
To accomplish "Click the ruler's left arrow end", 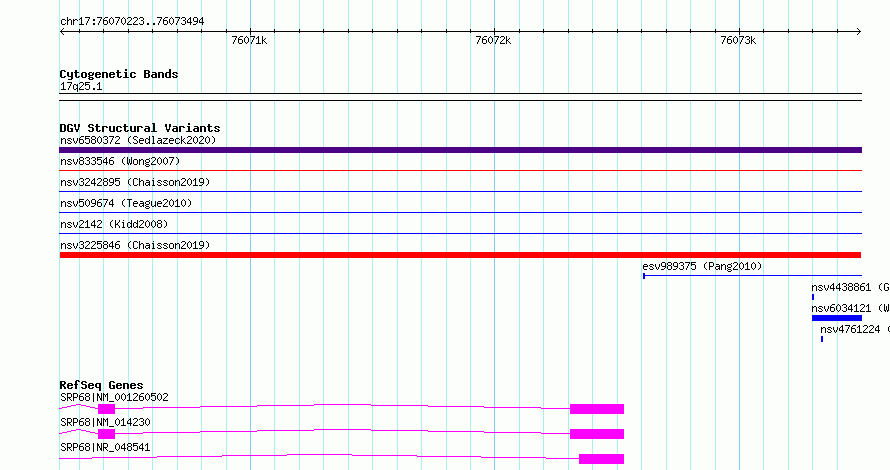I will (62, 32).
